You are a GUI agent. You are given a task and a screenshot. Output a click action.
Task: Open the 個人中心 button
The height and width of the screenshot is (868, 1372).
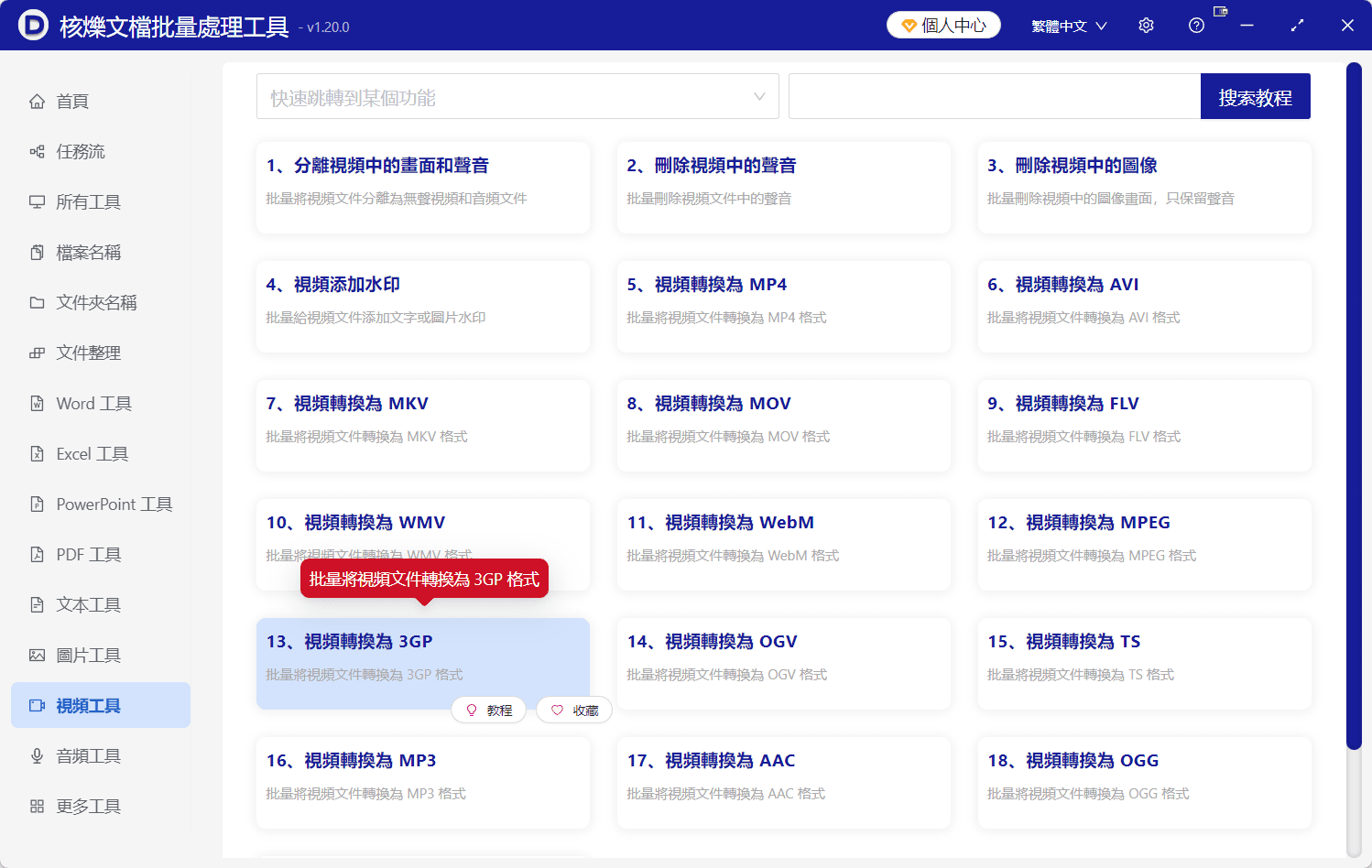[943, 25]
